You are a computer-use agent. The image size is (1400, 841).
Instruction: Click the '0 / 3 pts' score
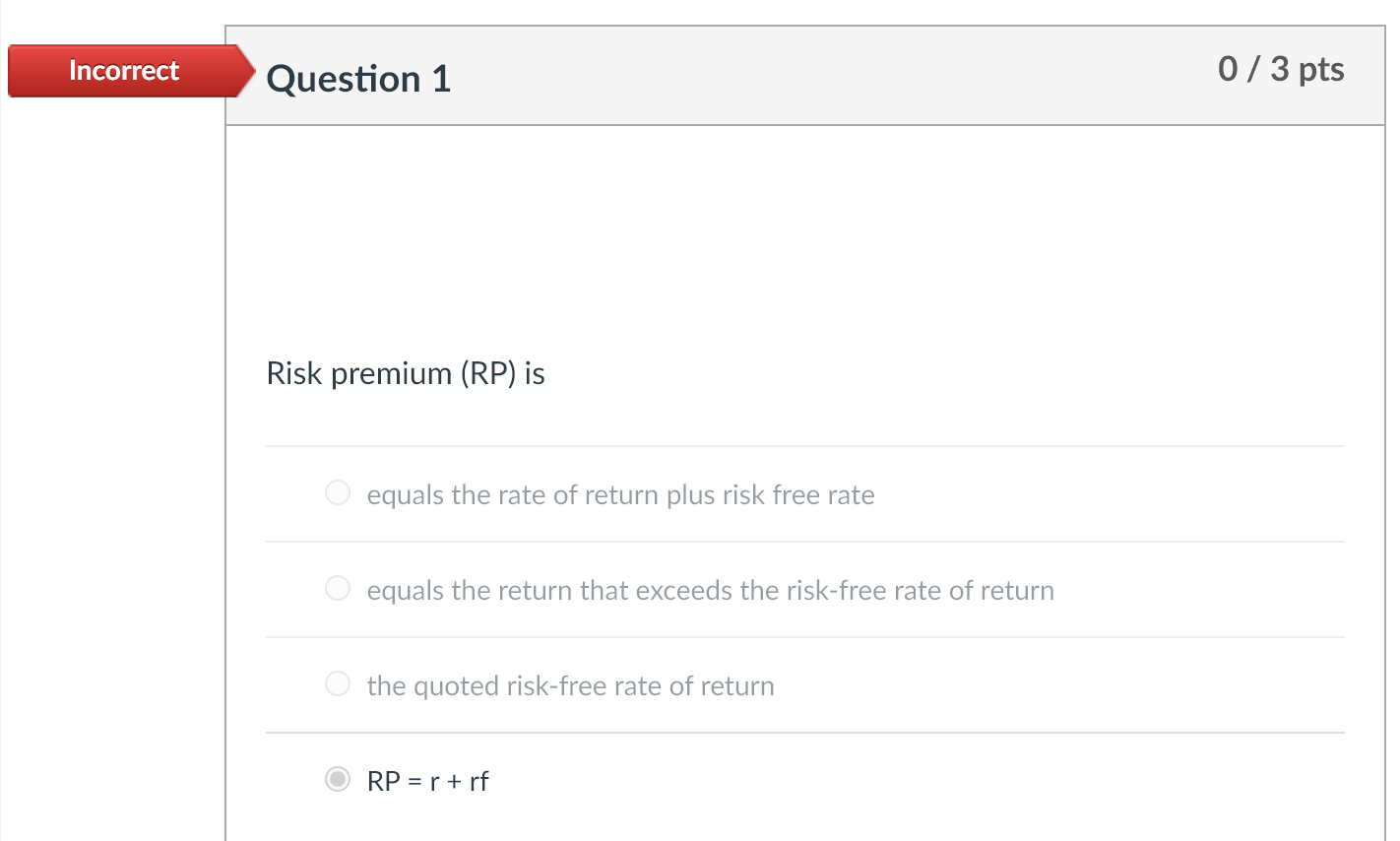1280,69
